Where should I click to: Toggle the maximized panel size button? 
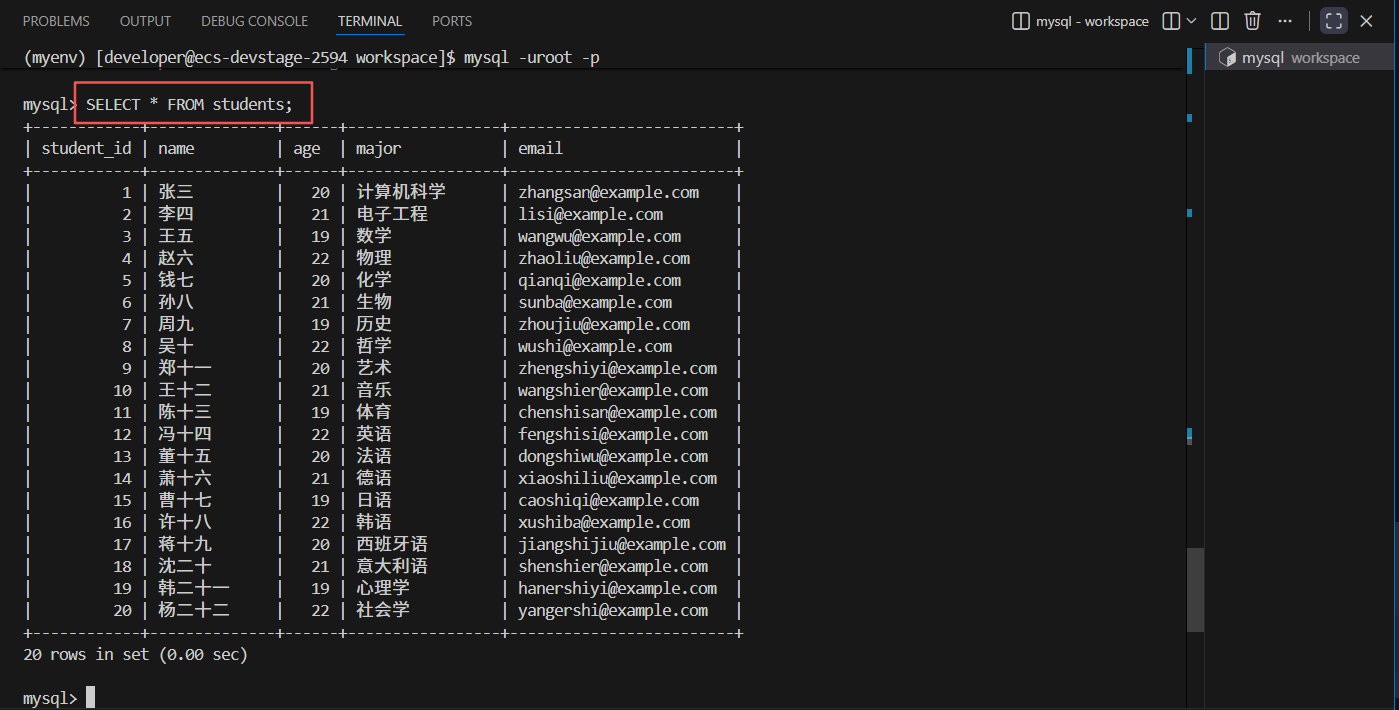(x=1334, y=21)
